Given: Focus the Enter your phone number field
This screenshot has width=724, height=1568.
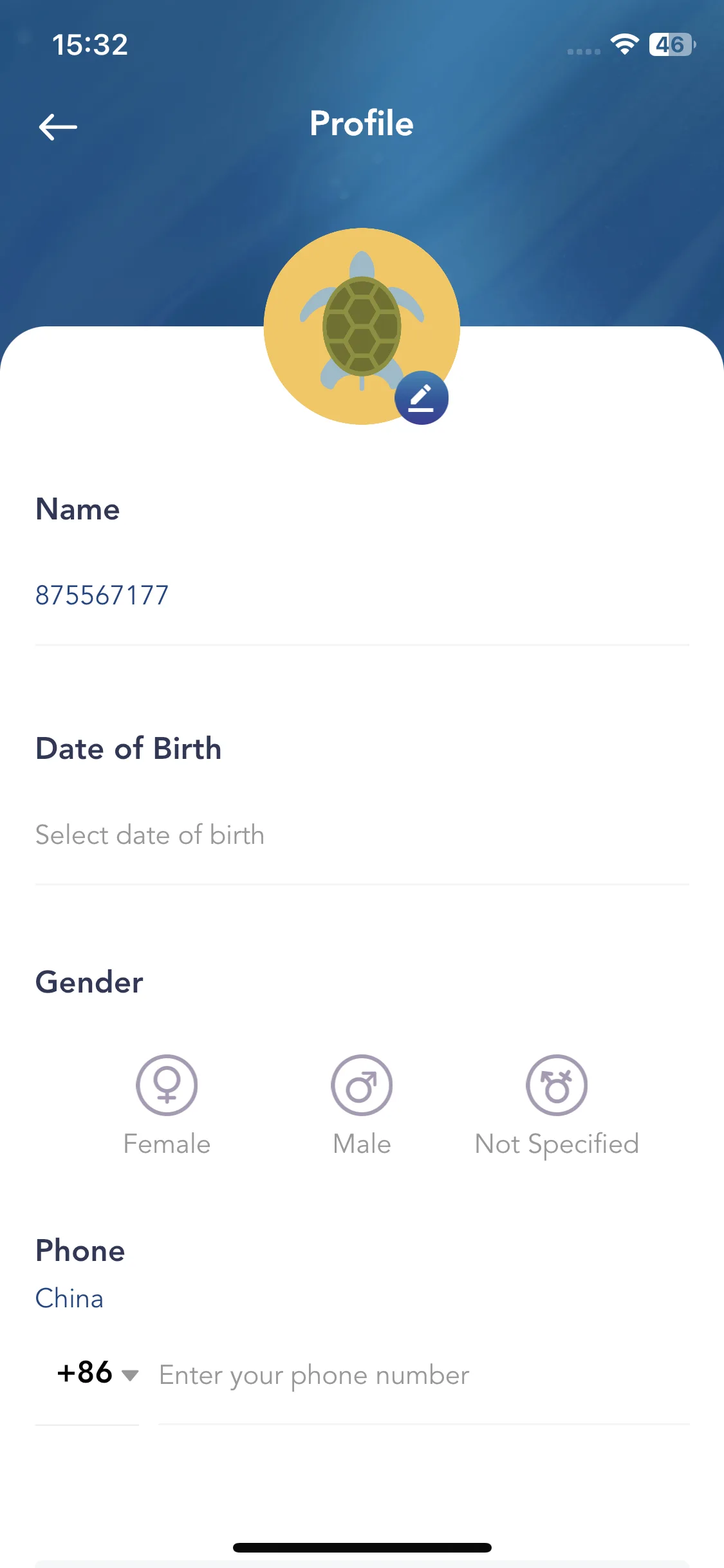Looking at the screenshot, I should [x=423, y=1376].
